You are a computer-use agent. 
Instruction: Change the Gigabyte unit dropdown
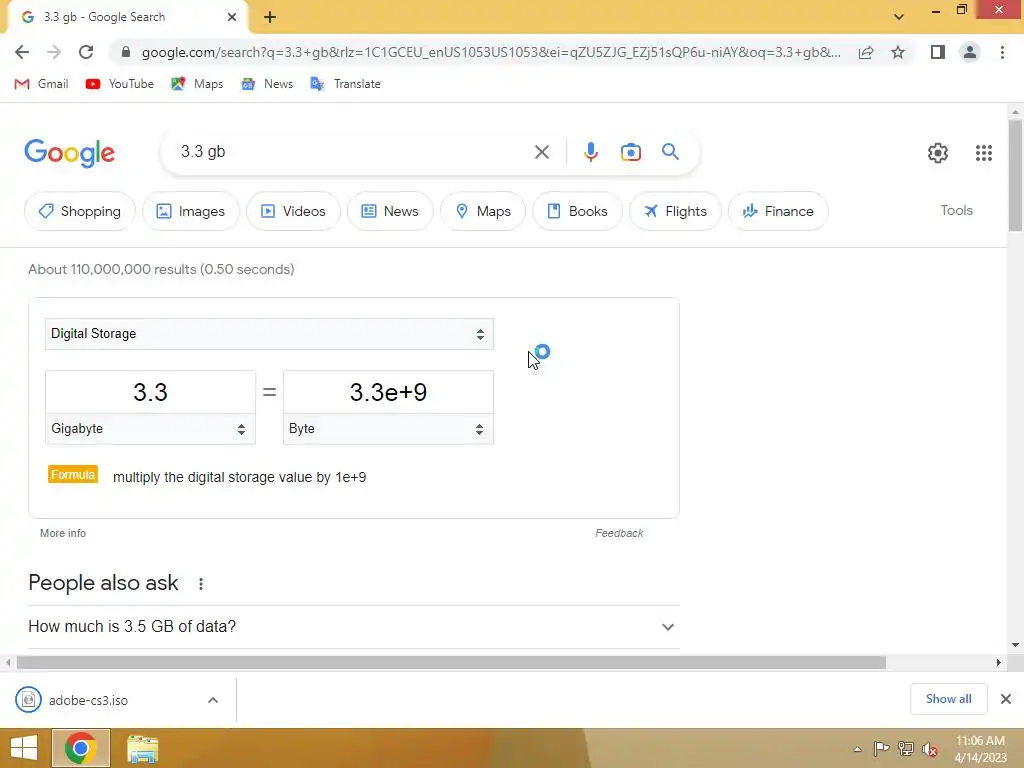pos(150,429)
